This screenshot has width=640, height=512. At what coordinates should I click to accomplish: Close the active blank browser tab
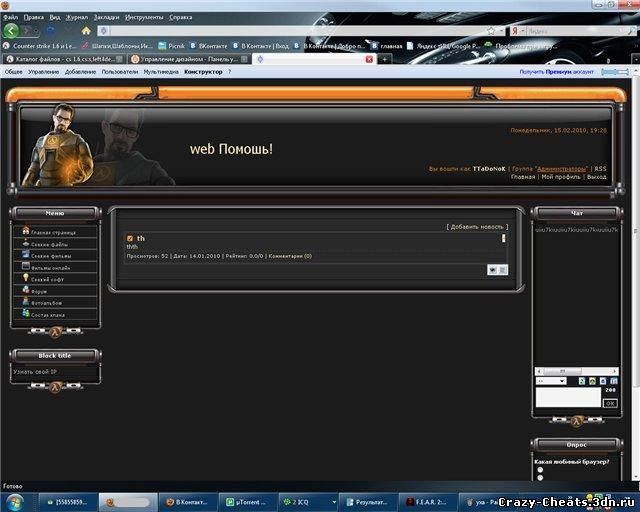369,59
